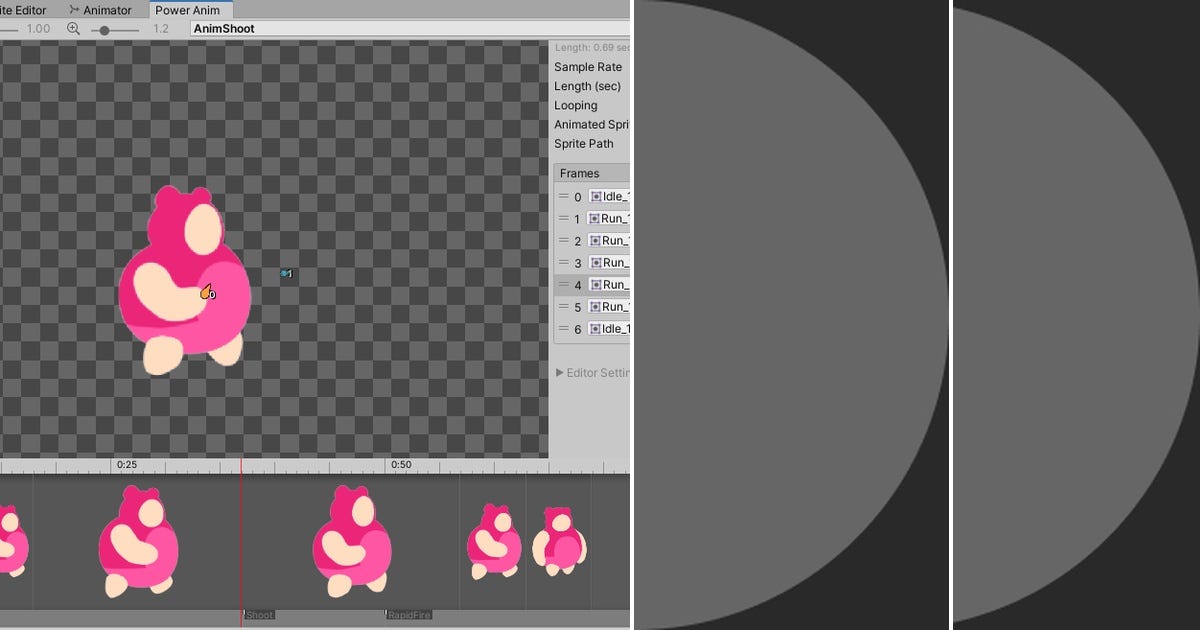1200x630 pixels.
Task: Click the blue marker labeled 1 in the preview
Action: pos(286,273)
